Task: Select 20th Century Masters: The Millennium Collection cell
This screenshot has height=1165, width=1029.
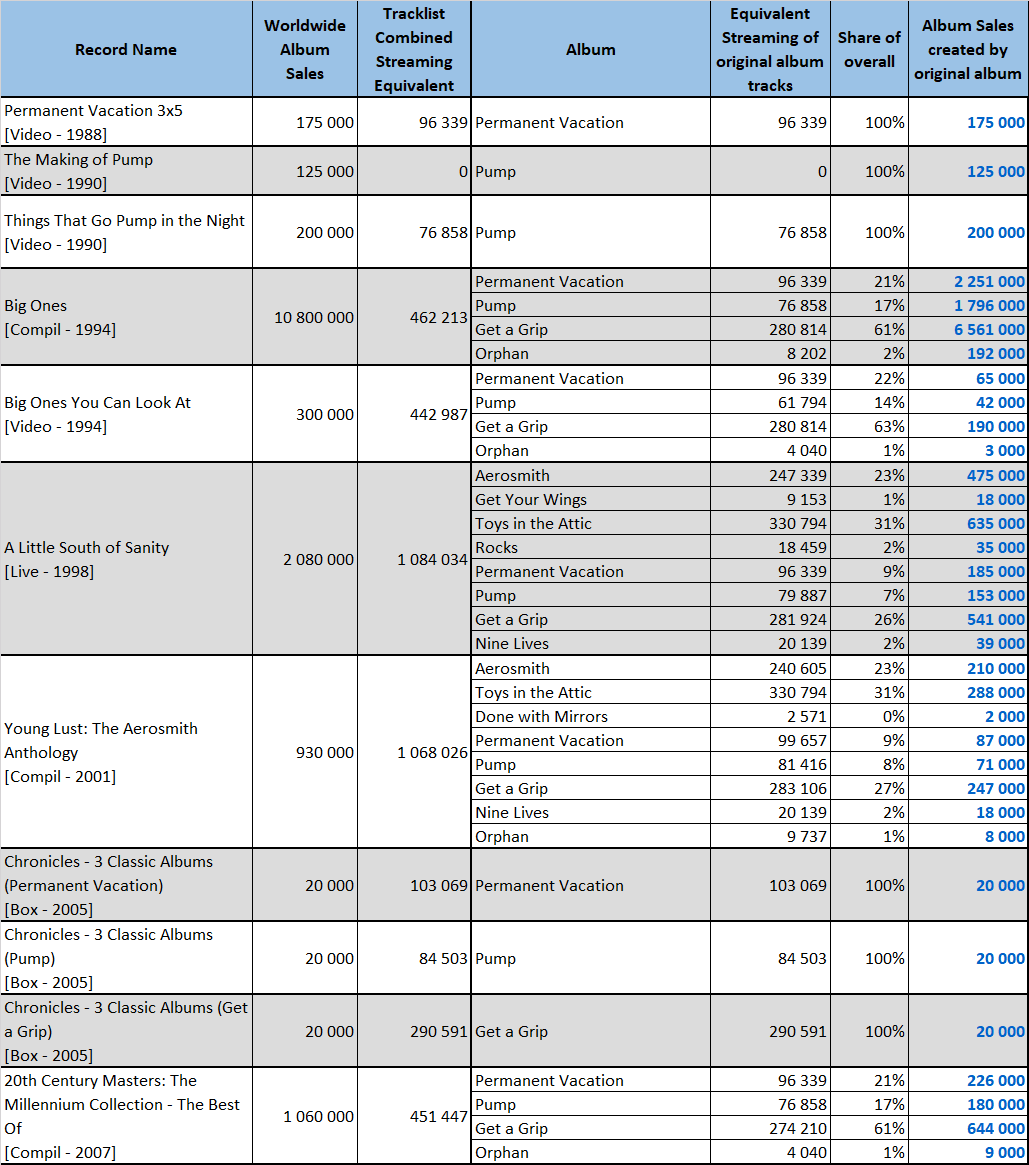Action: point(126,1116)
